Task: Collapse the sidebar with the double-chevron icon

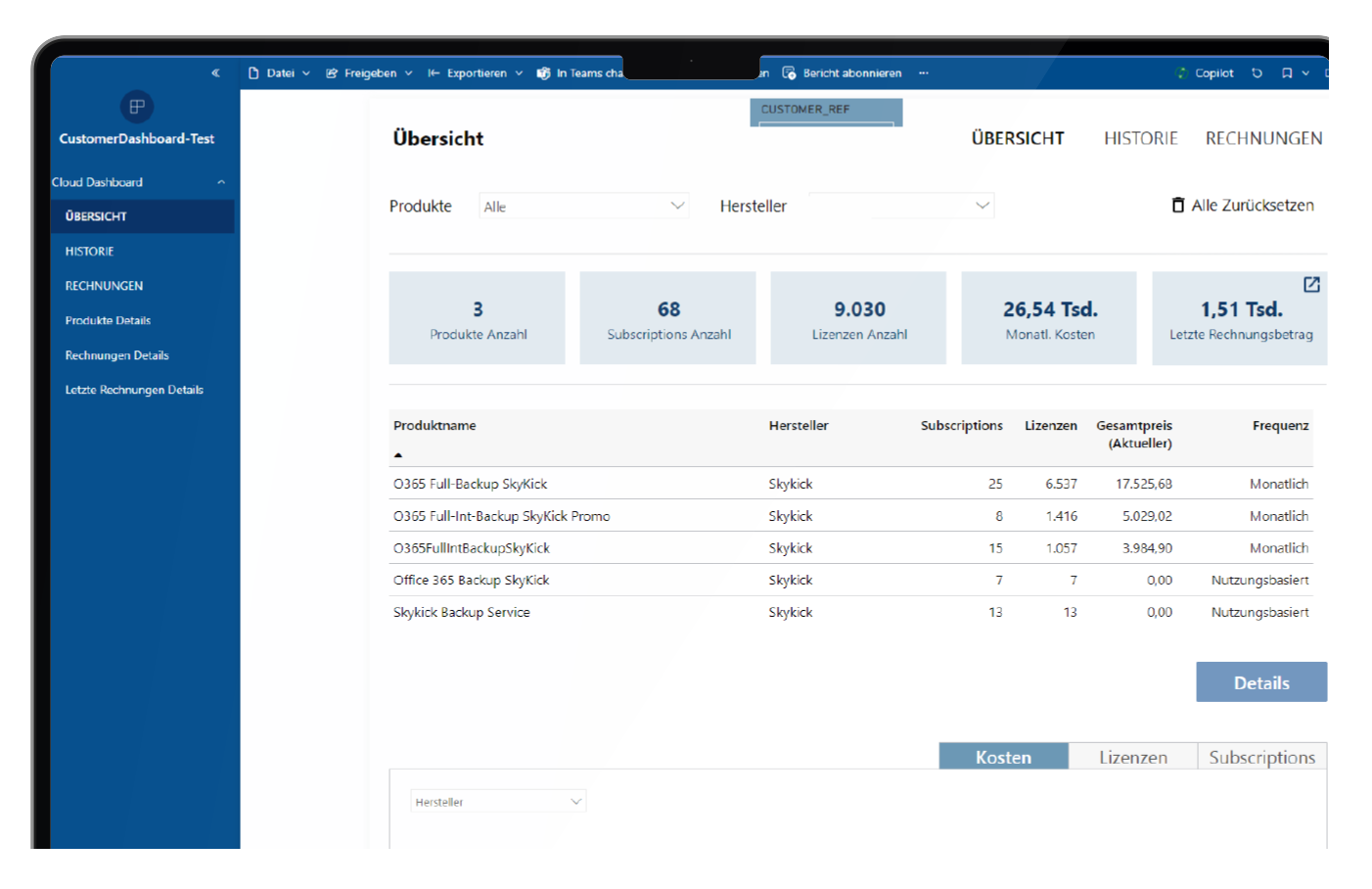Action: (215, 73)
